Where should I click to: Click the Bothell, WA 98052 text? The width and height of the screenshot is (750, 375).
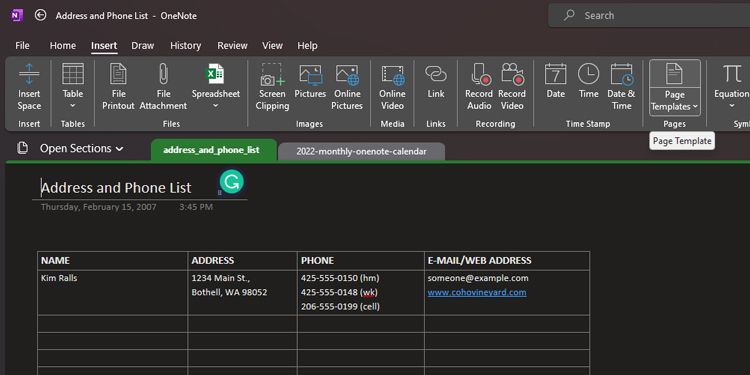(x=229, y=292)
